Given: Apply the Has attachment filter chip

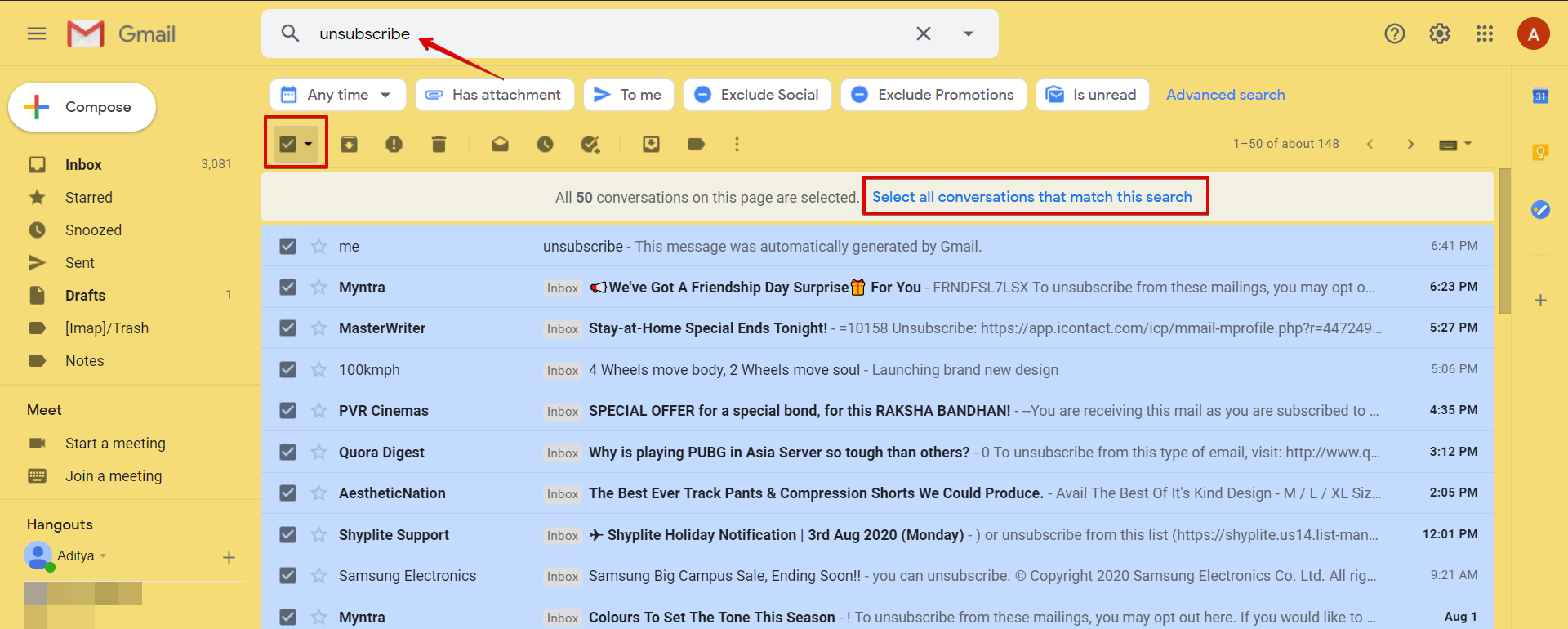Looking at the screenshot, I should pyautogui.click(x=494, y=95).
